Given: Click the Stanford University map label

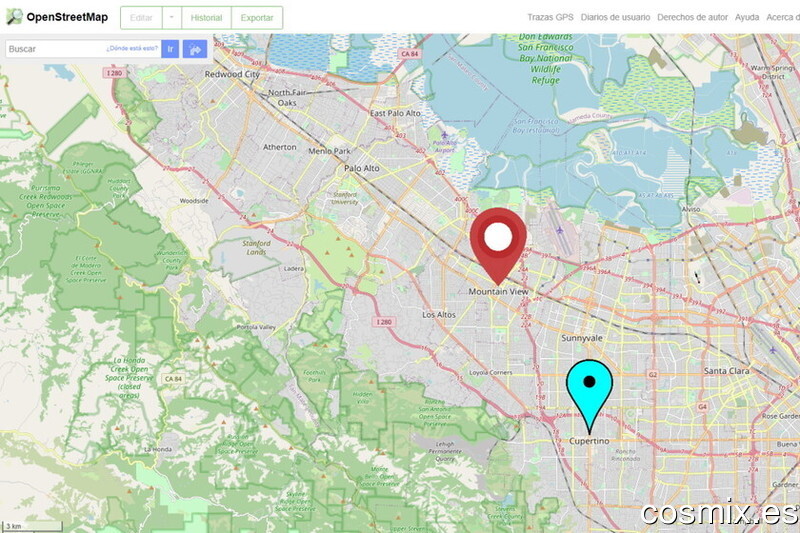Looking at the screenshot, I should (345, 198).
